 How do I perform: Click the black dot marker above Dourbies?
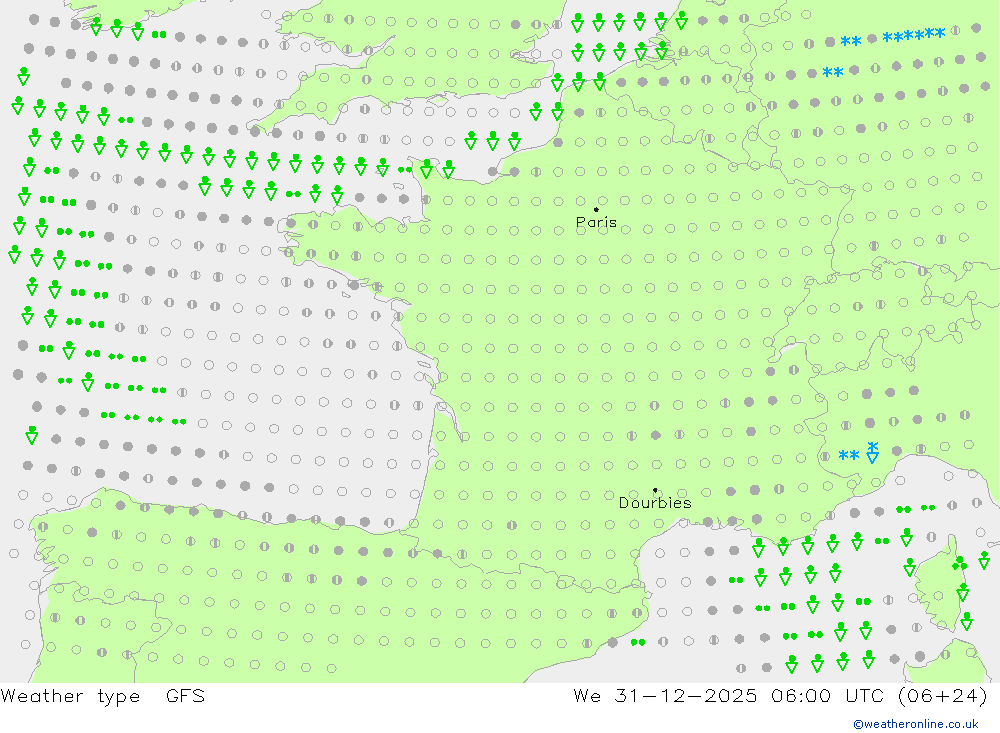tap(655, 490)
